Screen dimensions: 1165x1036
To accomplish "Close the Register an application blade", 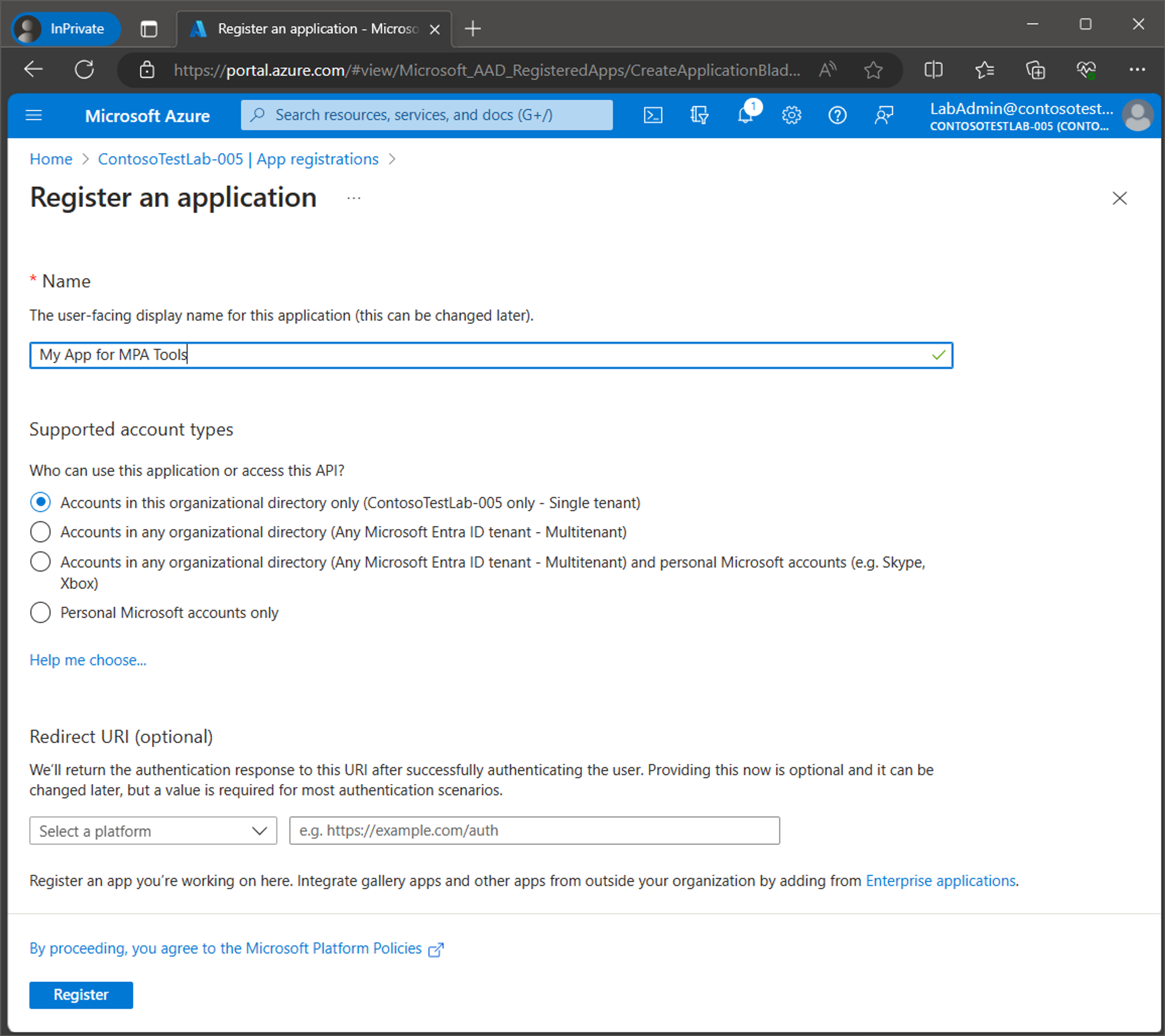I will (x=1119, y=198).
